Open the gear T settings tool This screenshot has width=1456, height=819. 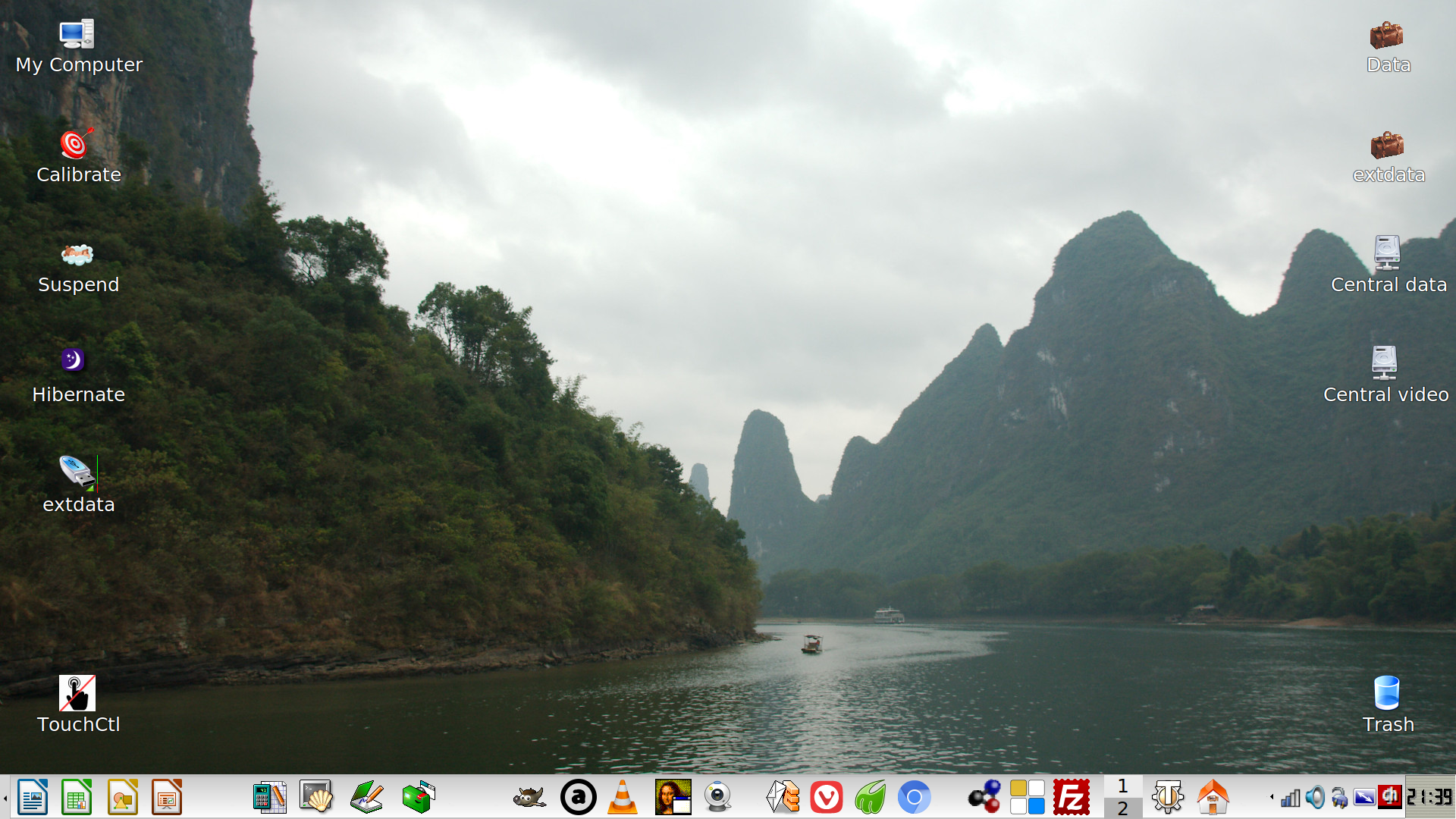pos(1168,797)
